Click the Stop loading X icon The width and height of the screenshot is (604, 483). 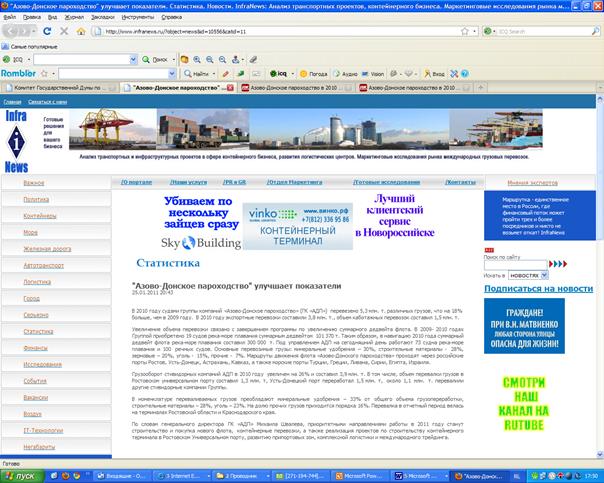(64, 31)
